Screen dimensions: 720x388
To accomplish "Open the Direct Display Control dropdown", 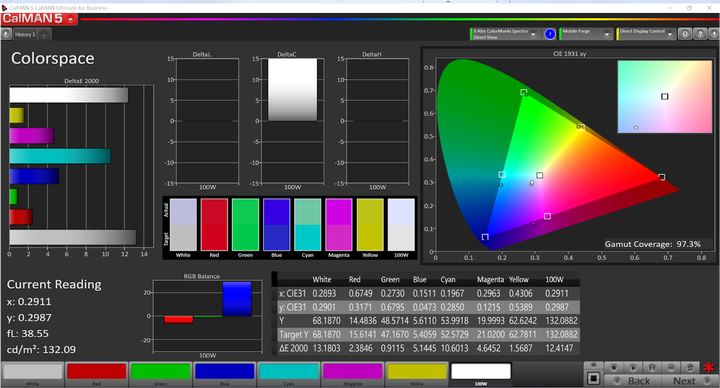I will [670, 34].
